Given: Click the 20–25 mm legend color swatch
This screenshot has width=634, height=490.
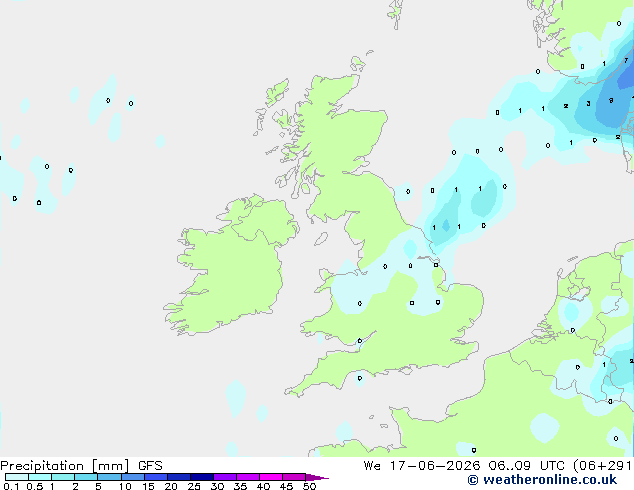Looking at the screenshot, I should pos(178,477).
